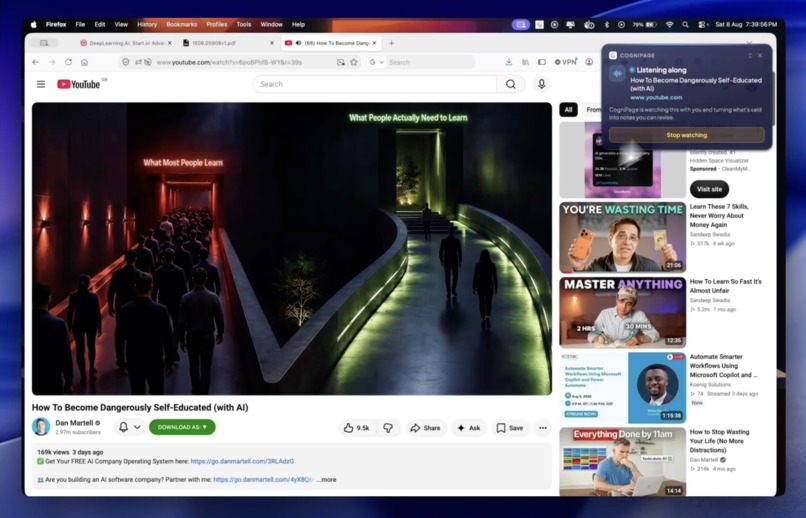Viewport: 806px width, 518px height.
Task: Open the sponsored CleanMyMac ad thumbnail
Action: [x=622, y=160]
